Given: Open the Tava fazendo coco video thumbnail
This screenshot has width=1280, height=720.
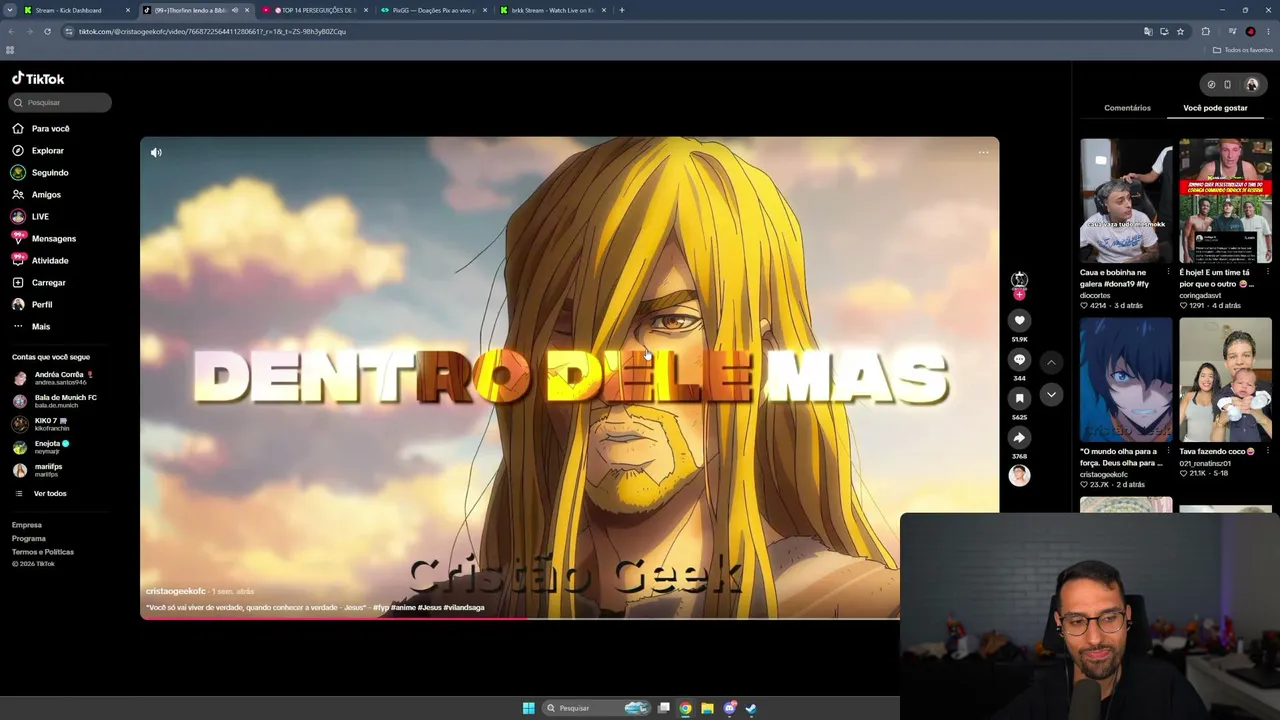Looking at the screenshot, I should tap(1225, 380).
